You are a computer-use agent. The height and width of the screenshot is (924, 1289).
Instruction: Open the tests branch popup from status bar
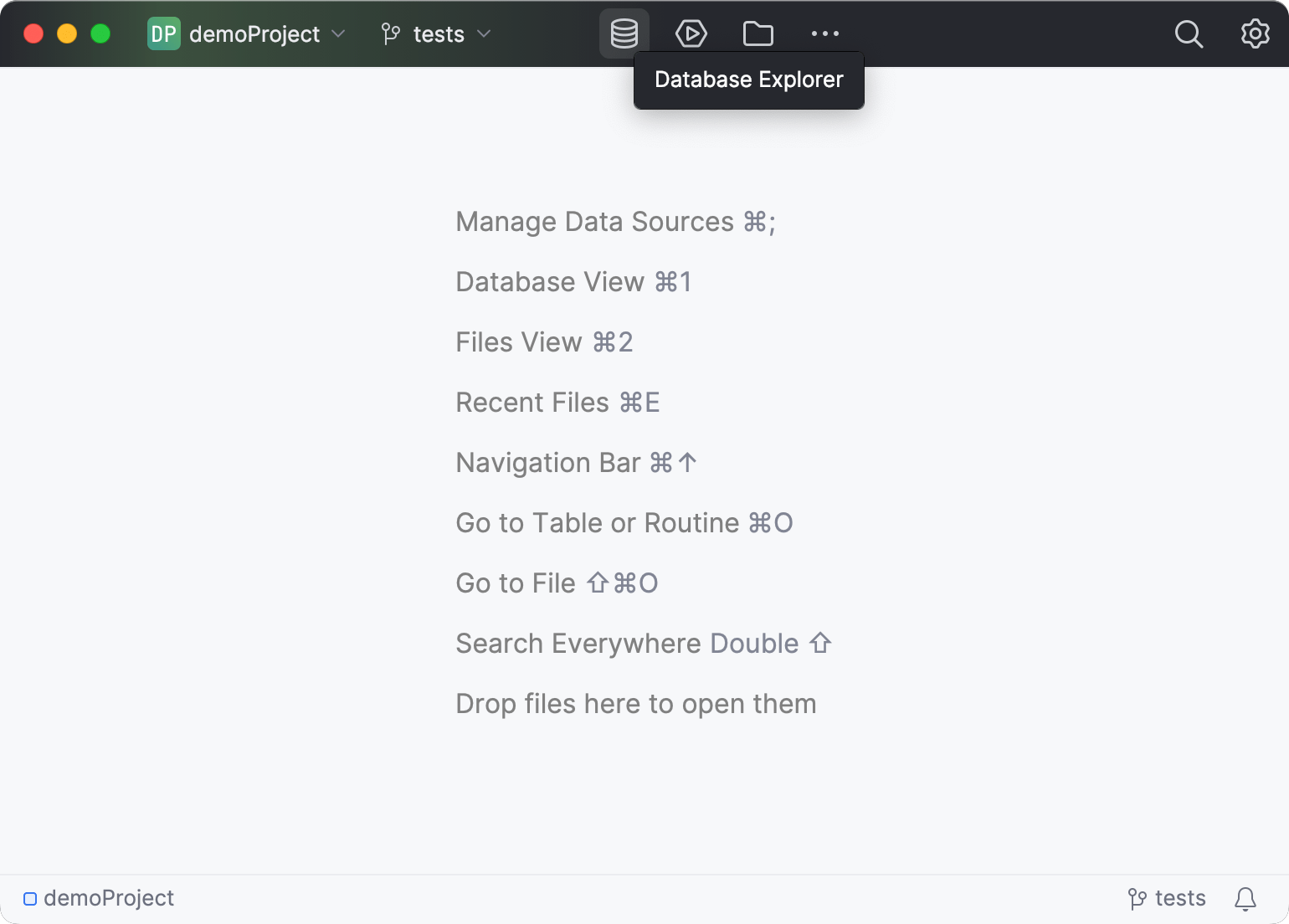click(x=1166, y=898)
